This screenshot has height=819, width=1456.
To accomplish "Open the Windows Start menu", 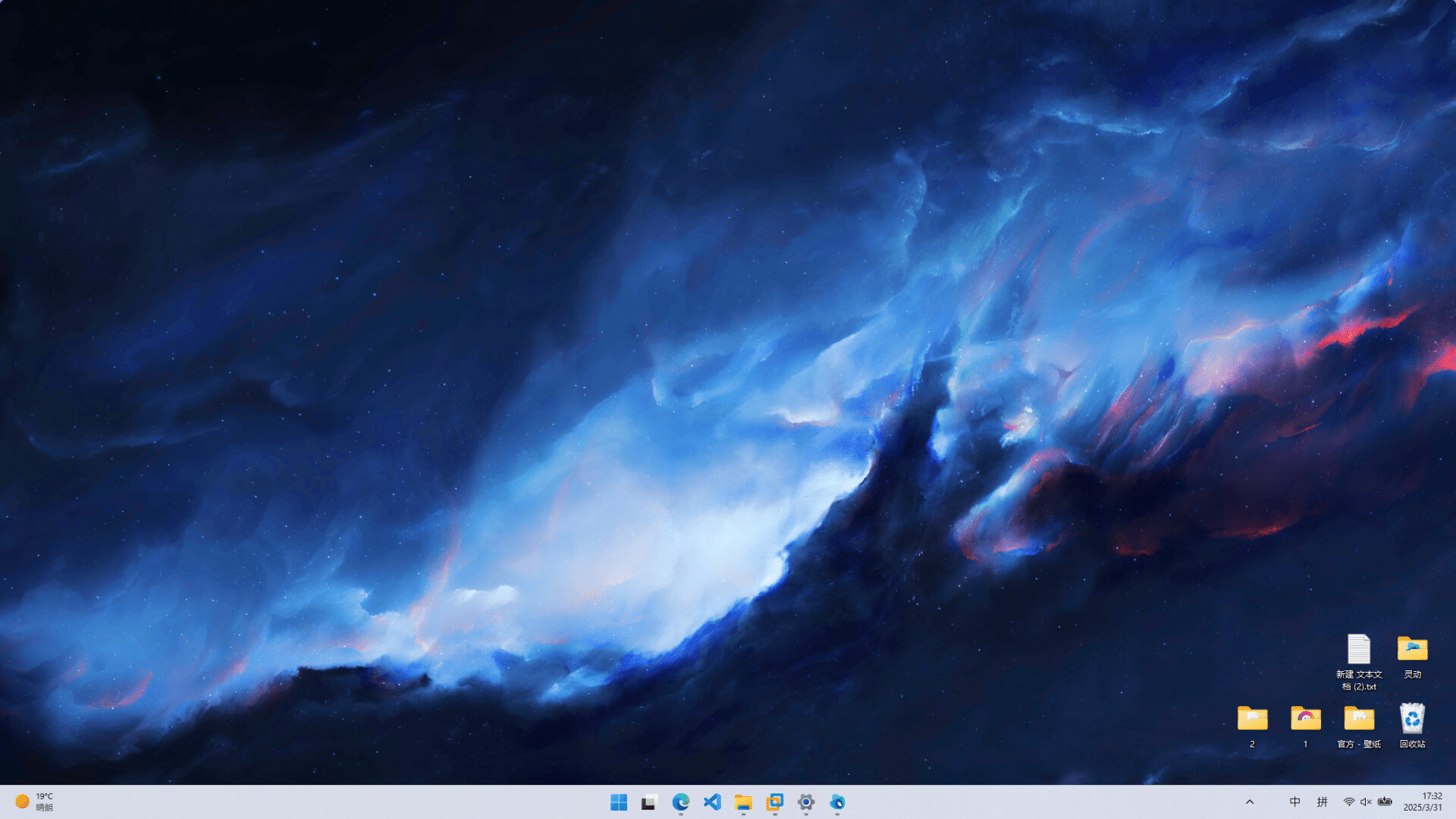I will click(619, 802).
